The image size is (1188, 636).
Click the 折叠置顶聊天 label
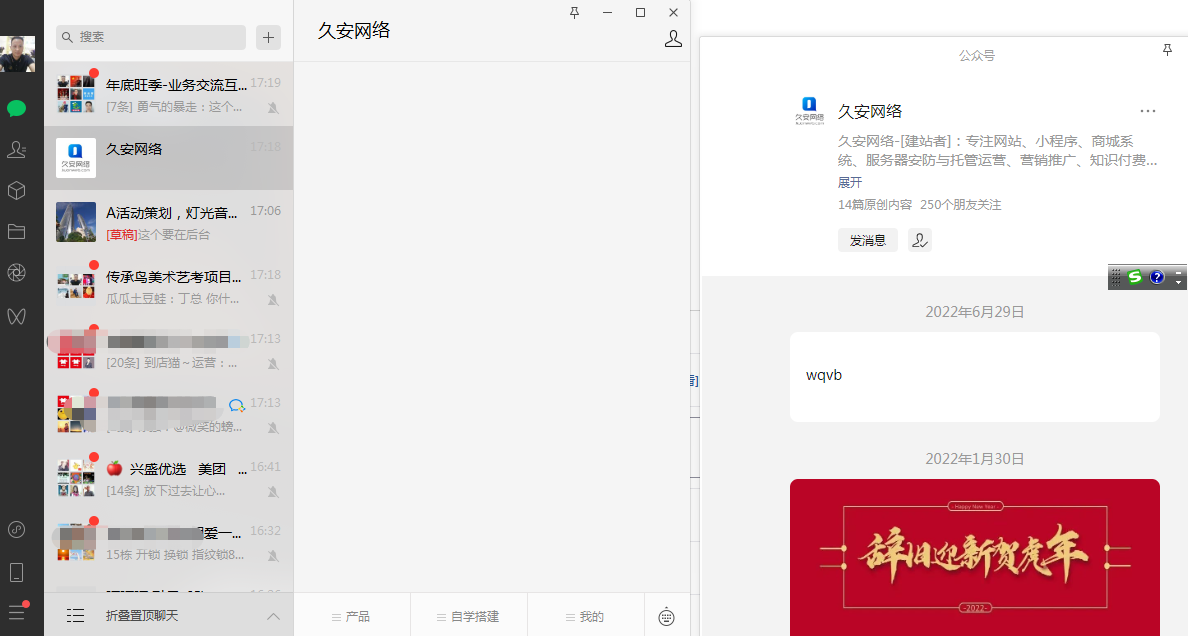pos(142,616)
